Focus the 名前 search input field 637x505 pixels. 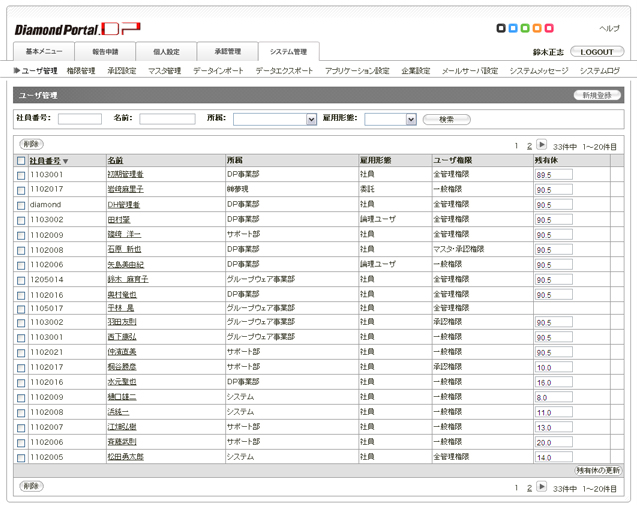pos(167,119)
